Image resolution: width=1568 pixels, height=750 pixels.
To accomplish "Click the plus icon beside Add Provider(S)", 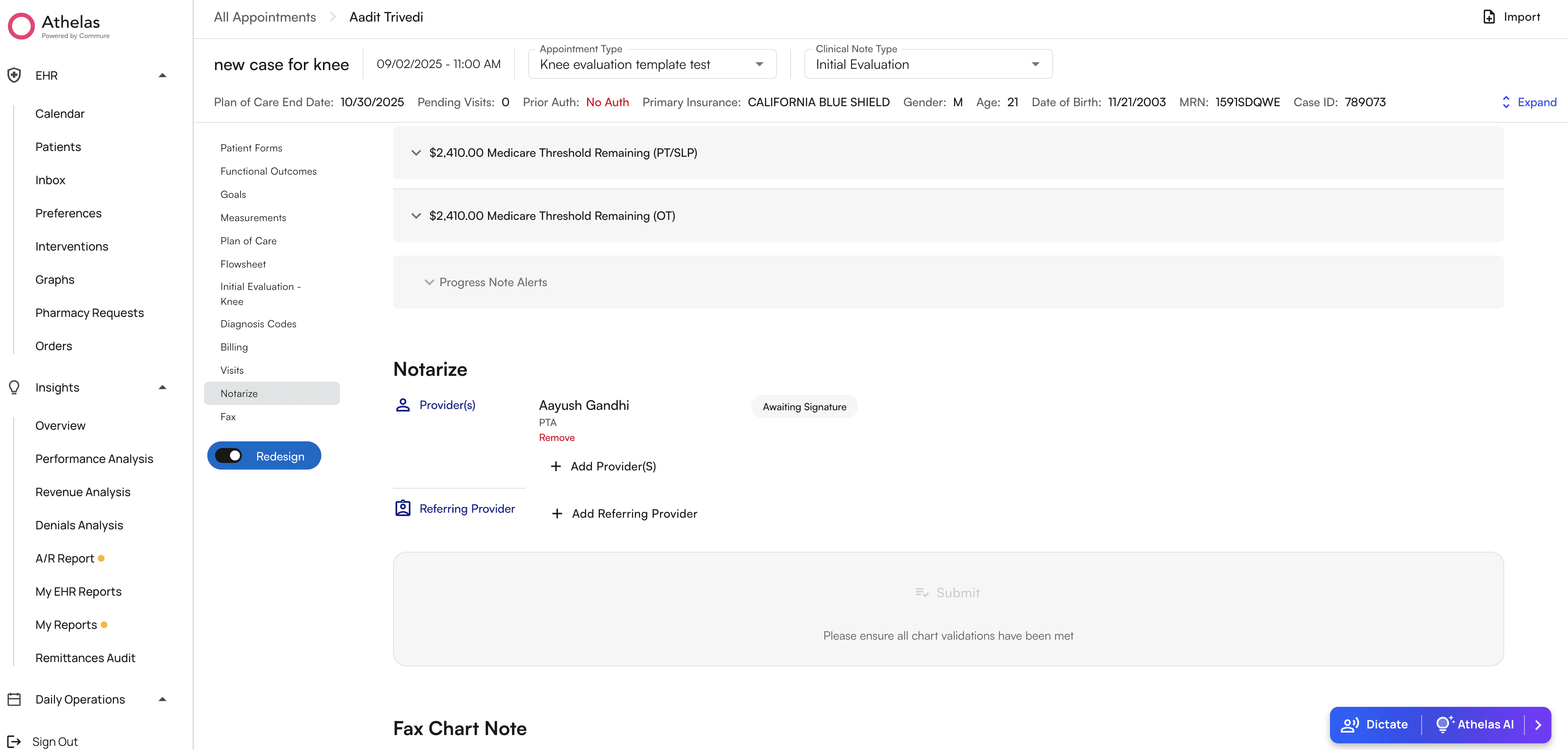I will click(555, 466).
